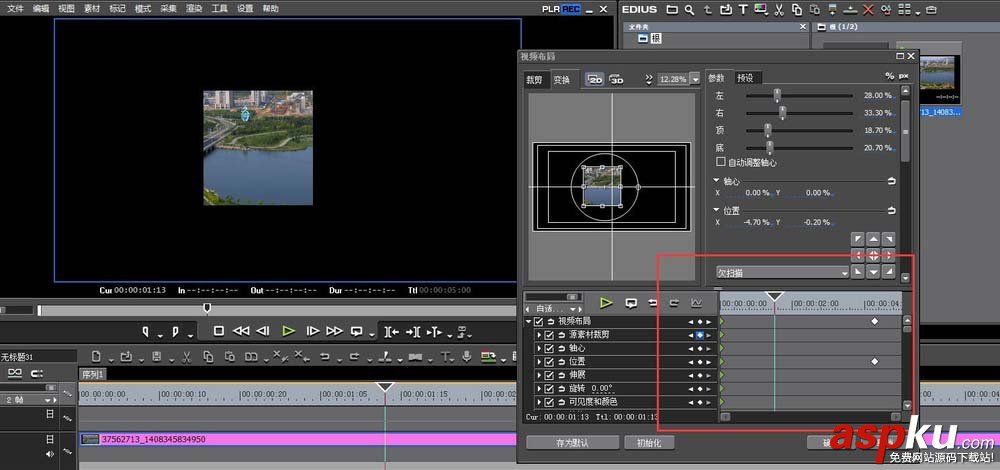Screen dimensions: 1000x470
Task: Uncheck the 位置 keyframe track checkbox
Action: 549,361
